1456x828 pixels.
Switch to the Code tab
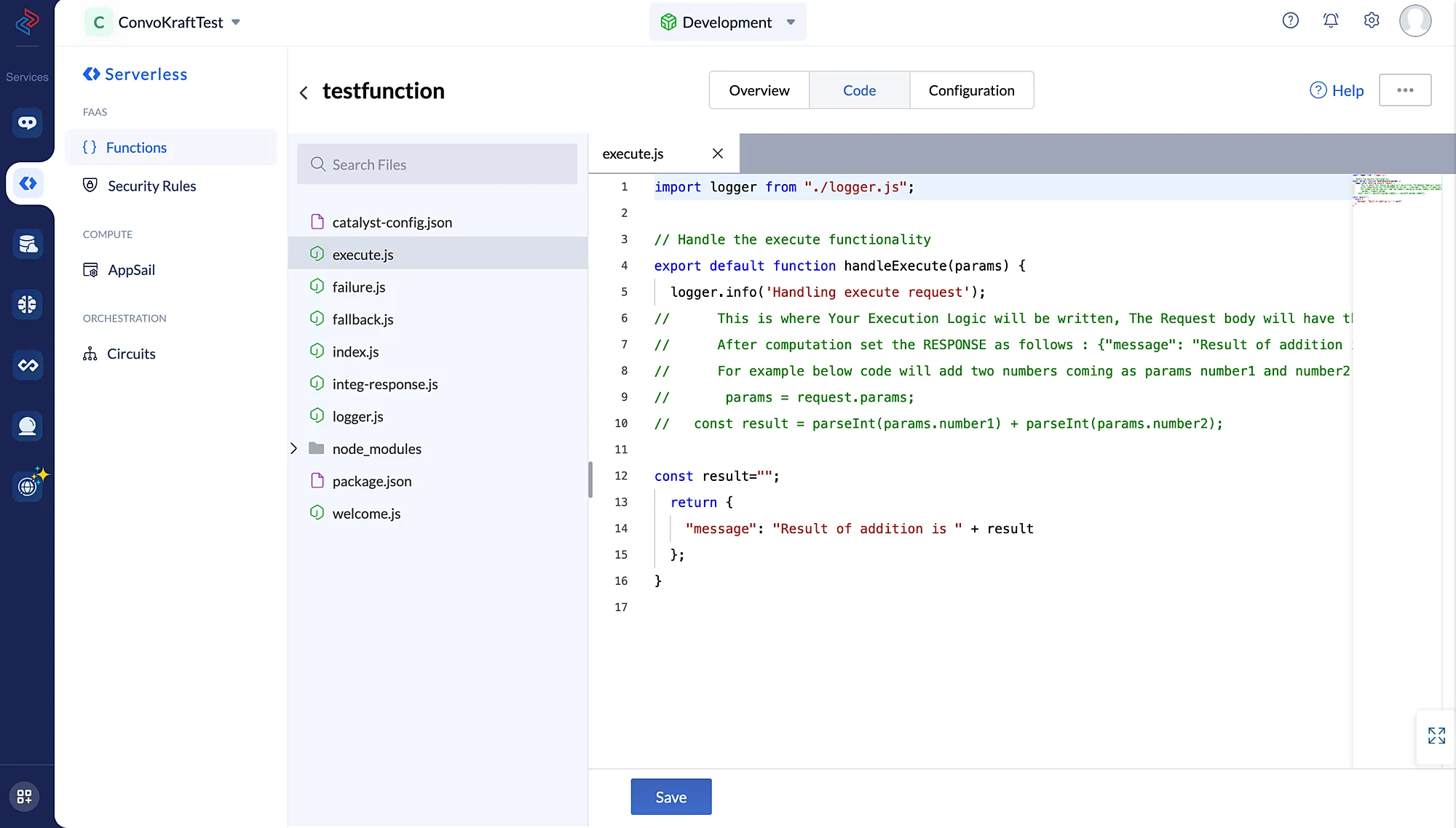[x=859, y=90]
